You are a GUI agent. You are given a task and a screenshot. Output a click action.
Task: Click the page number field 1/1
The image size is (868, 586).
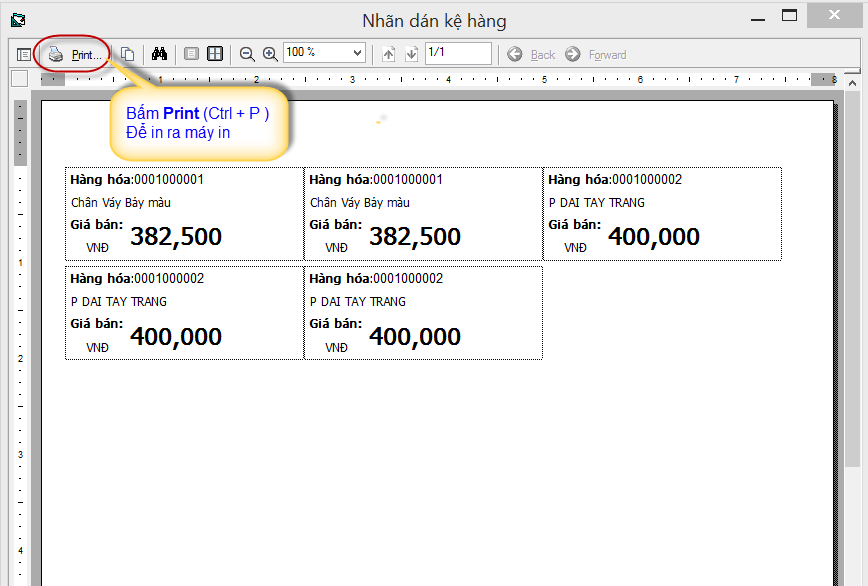coord(457,53)
